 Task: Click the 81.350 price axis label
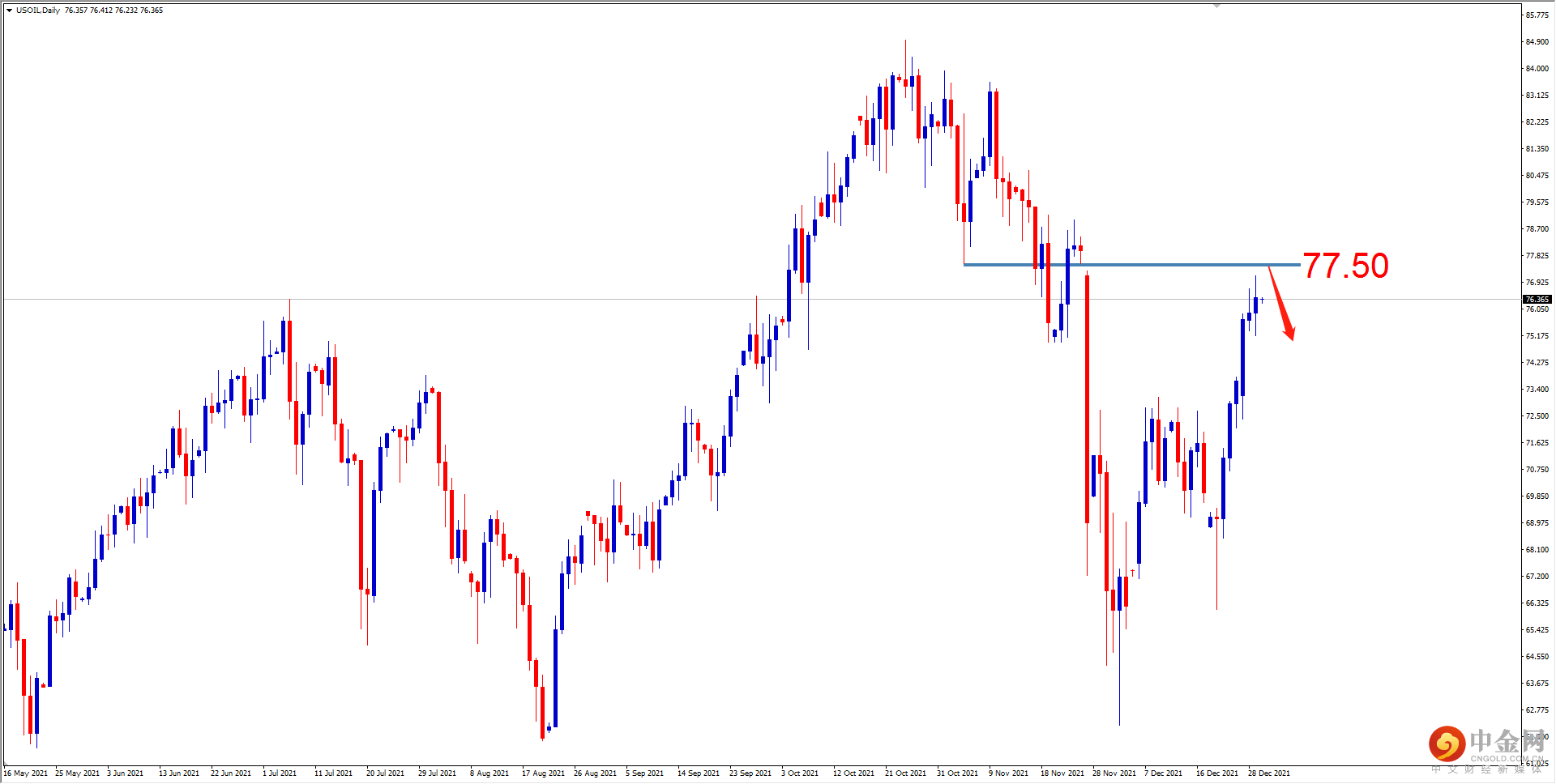pyautogui.click(x=1537, y=149)
